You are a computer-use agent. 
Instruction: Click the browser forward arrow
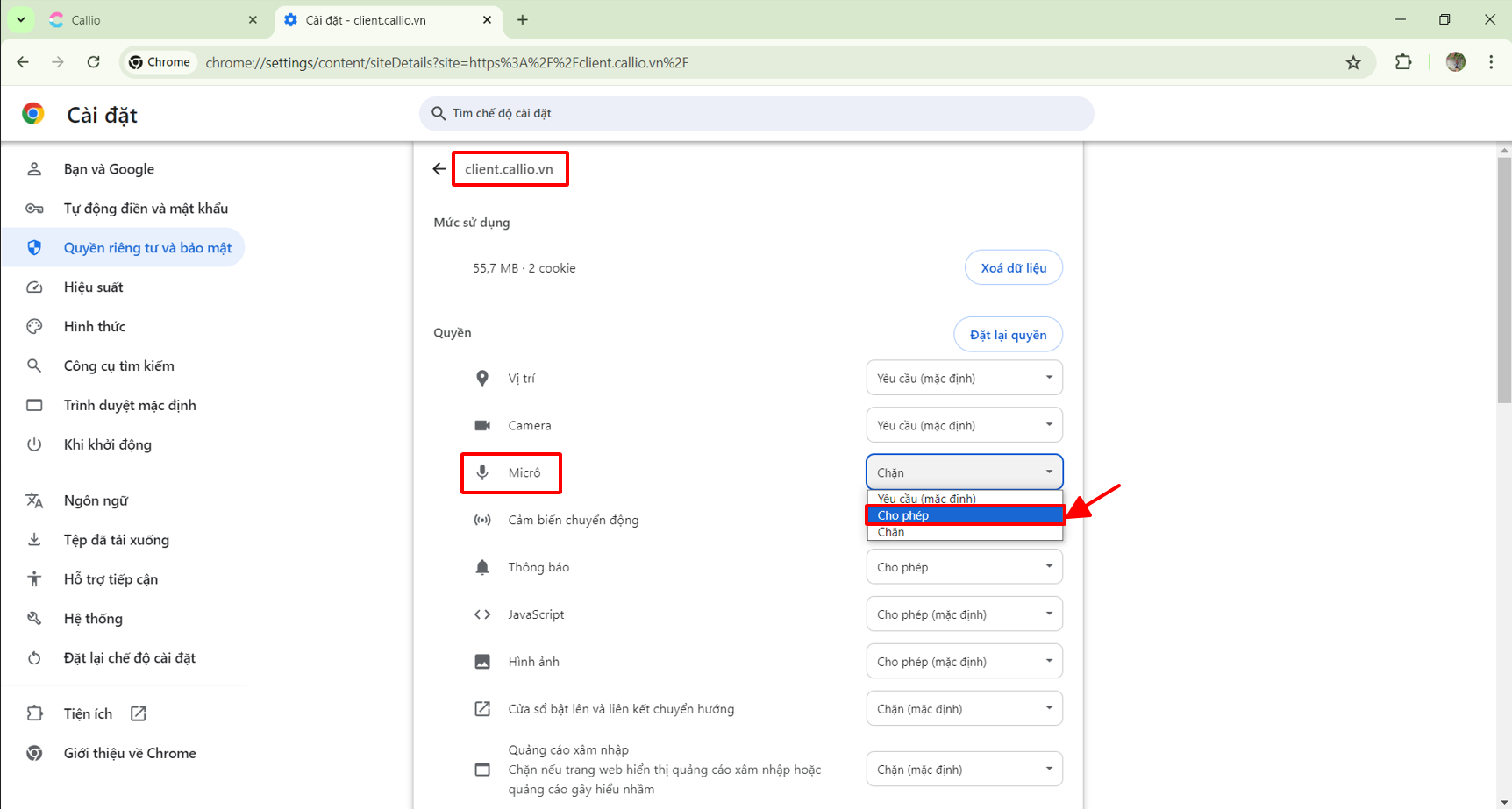pos(58,62)
